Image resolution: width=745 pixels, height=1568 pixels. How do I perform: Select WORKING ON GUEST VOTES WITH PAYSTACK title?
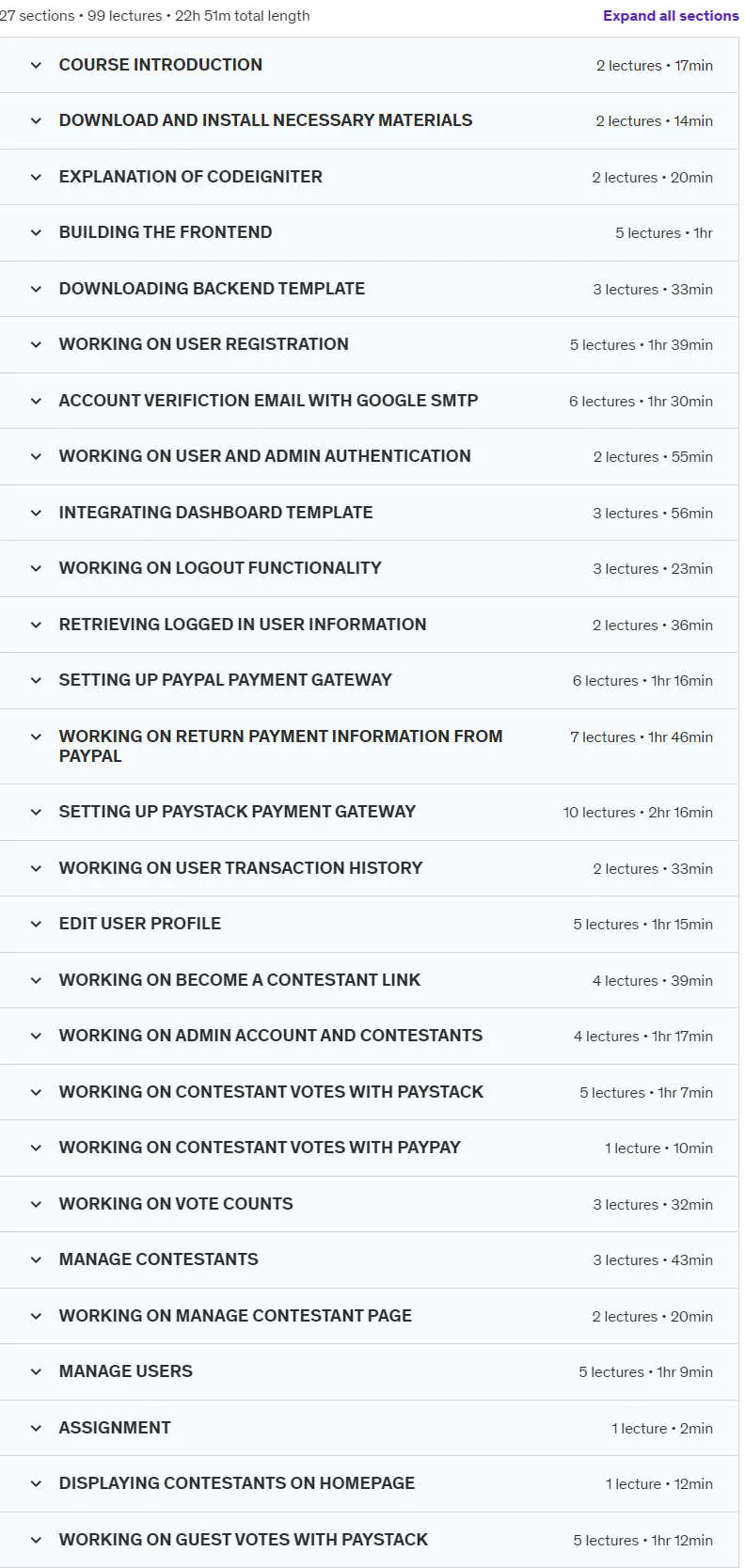point(244,1540)
